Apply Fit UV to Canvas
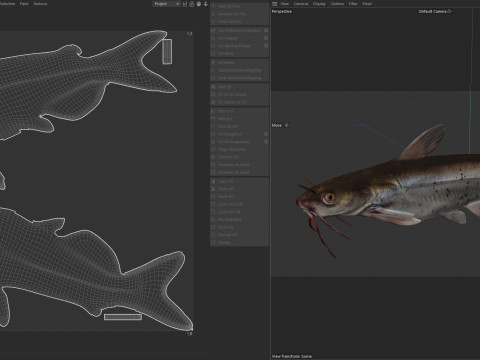The height and width of the screenshot is (360, 480). 239,95
